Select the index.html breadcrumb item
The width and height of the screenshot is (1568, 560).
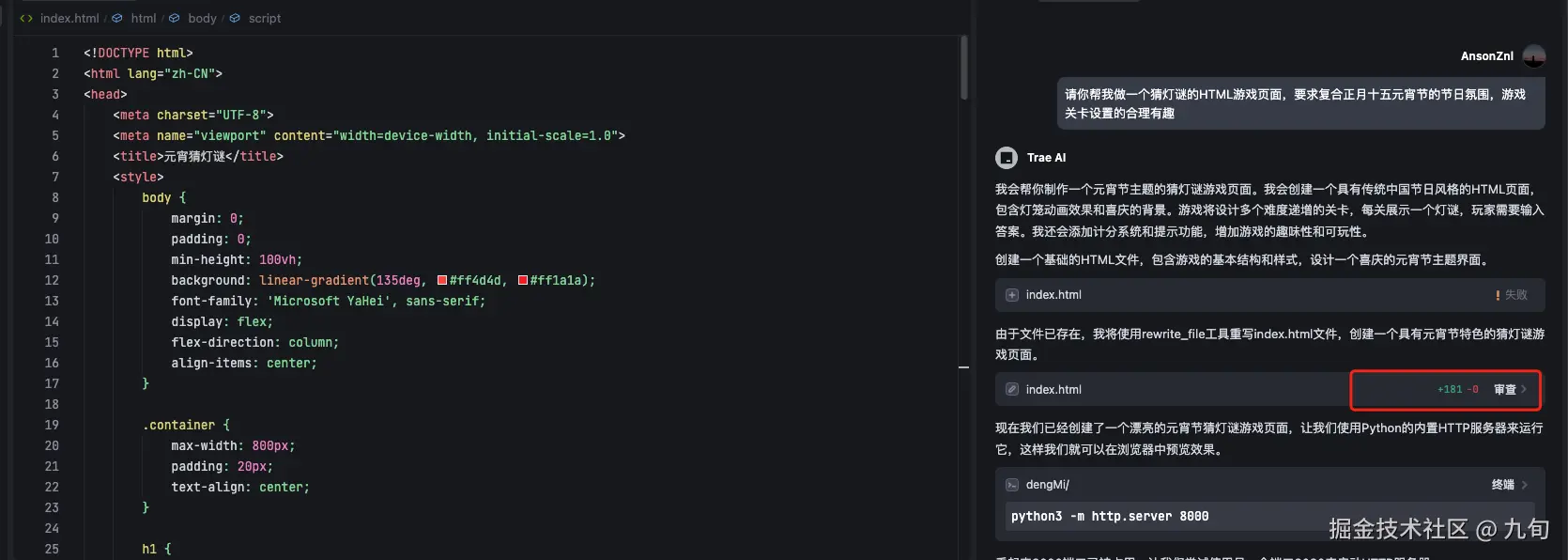[69, 18]
